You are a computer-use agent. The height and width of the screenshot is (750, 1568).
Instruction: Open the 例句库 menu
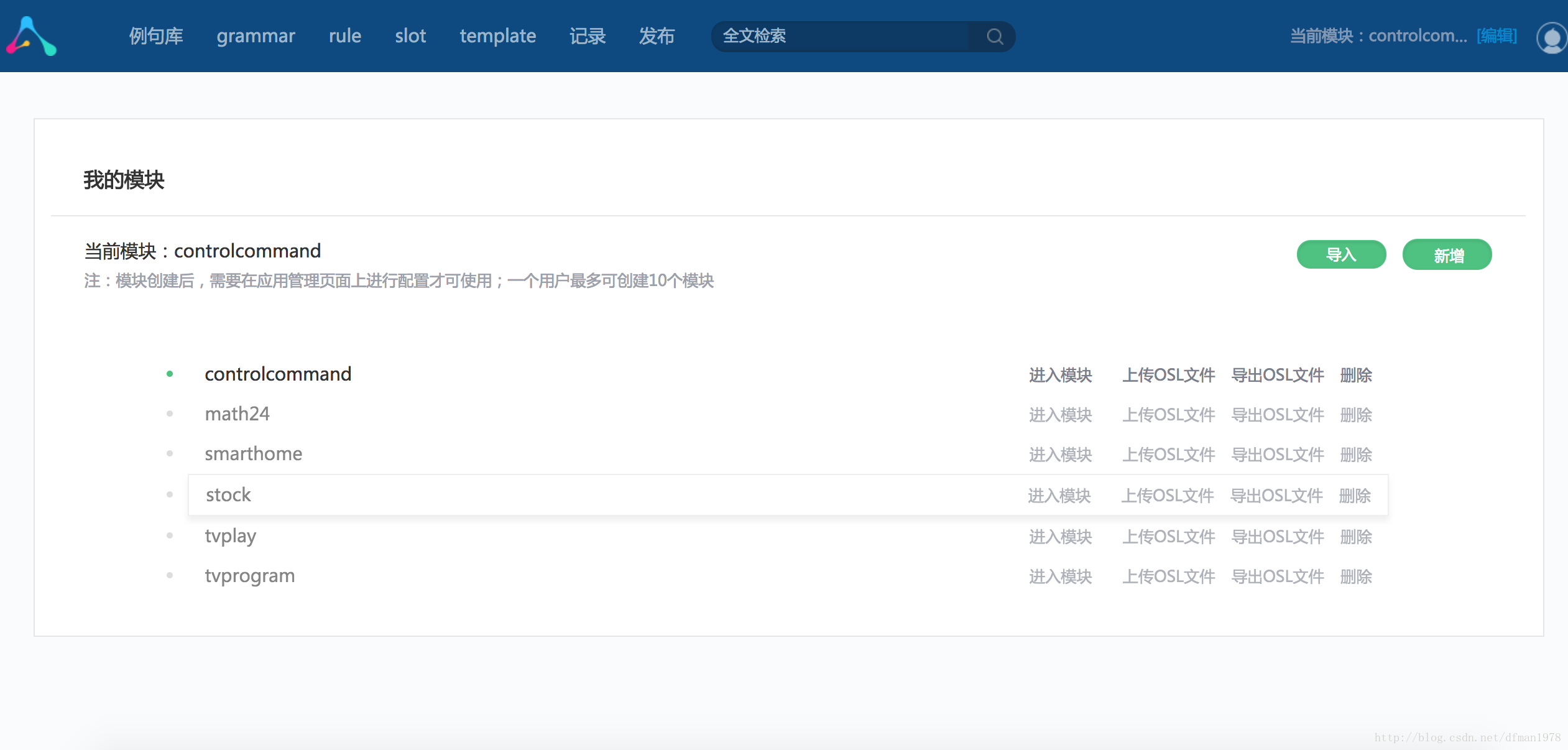coord(156,36)
